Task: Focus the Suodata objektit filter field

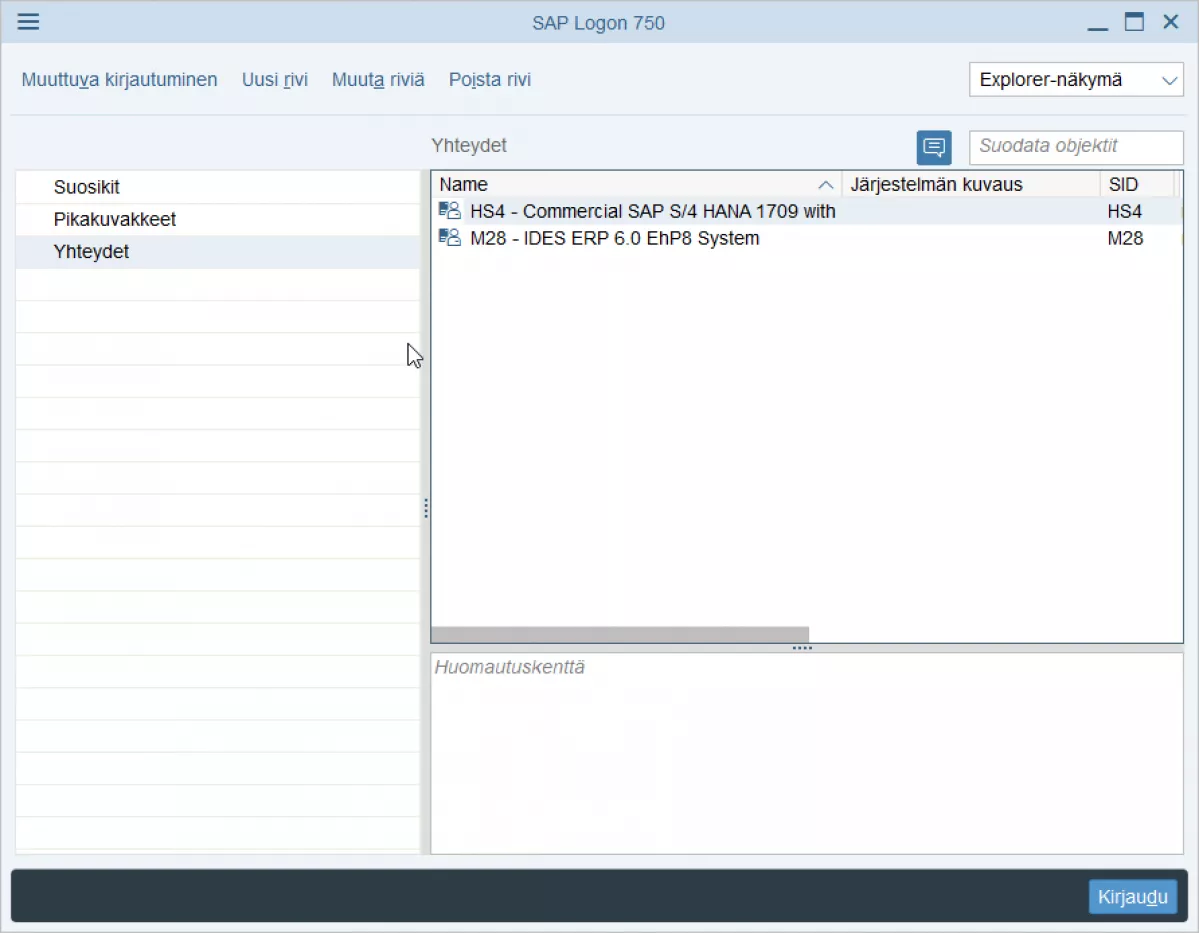Action: point(1076,147)
